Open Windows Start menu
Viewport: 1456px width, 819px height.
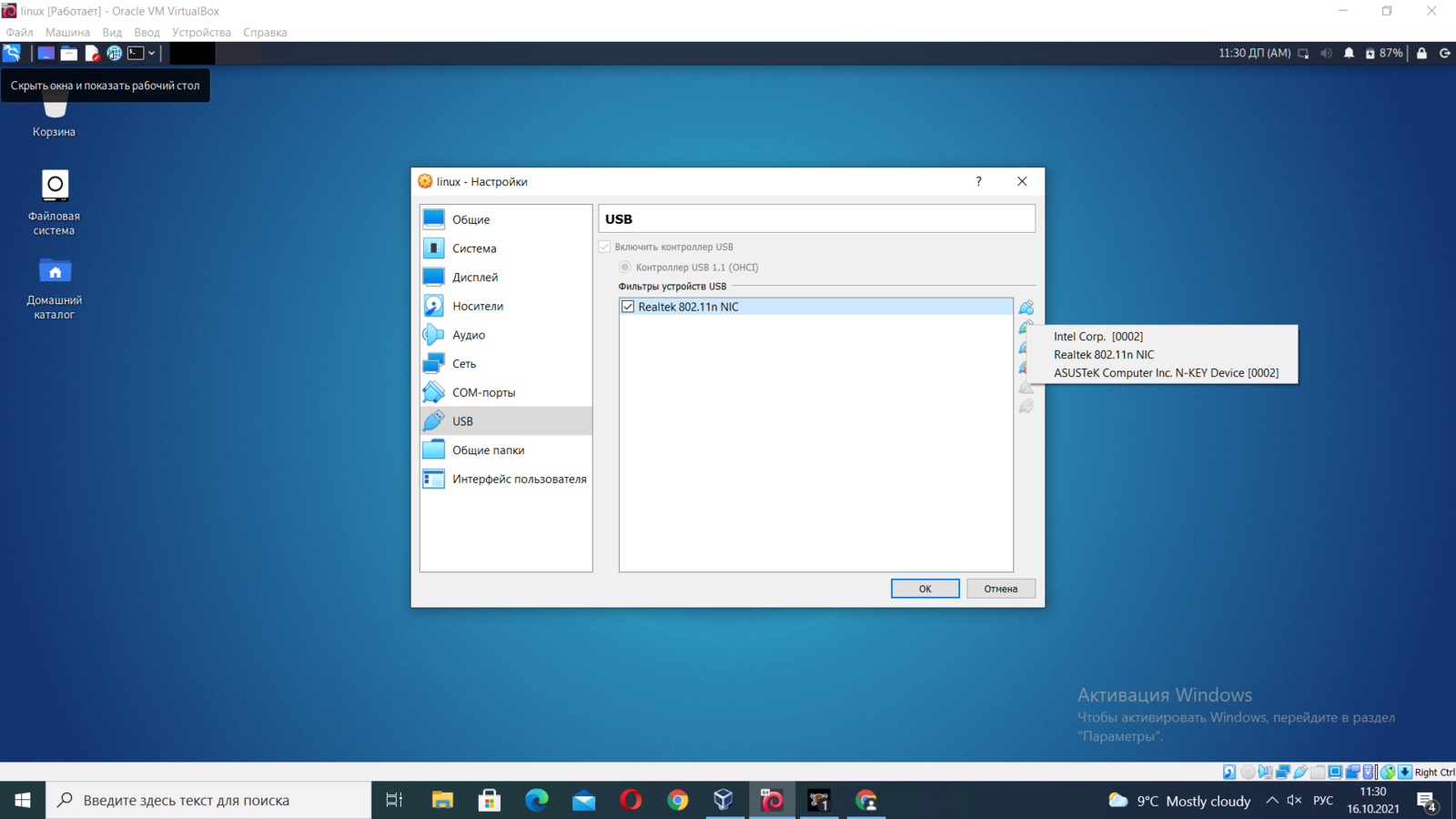click(23, 800)
